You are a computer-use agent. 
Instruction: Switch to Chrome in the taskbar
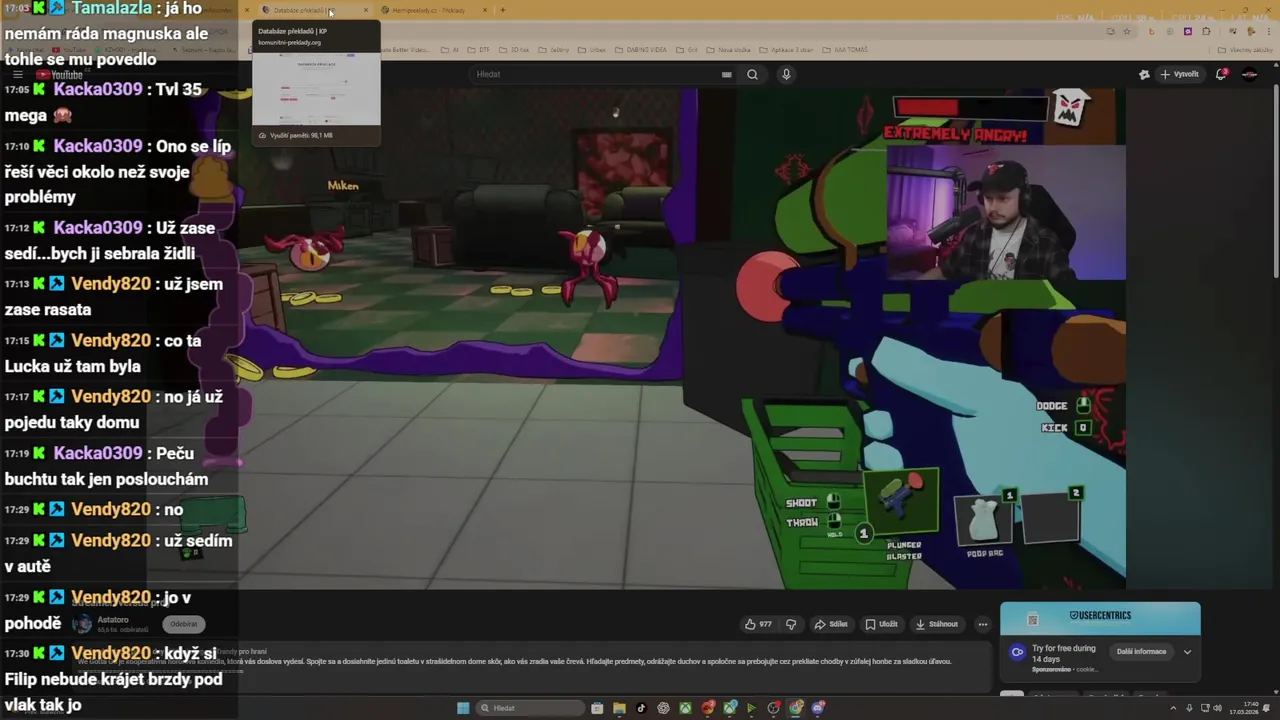[x=796, y=708]
